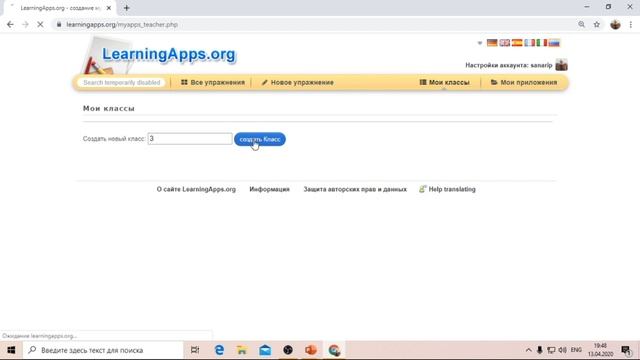Open File Explorer from the taskbar
640x360 pixels.
pos(242,350)
